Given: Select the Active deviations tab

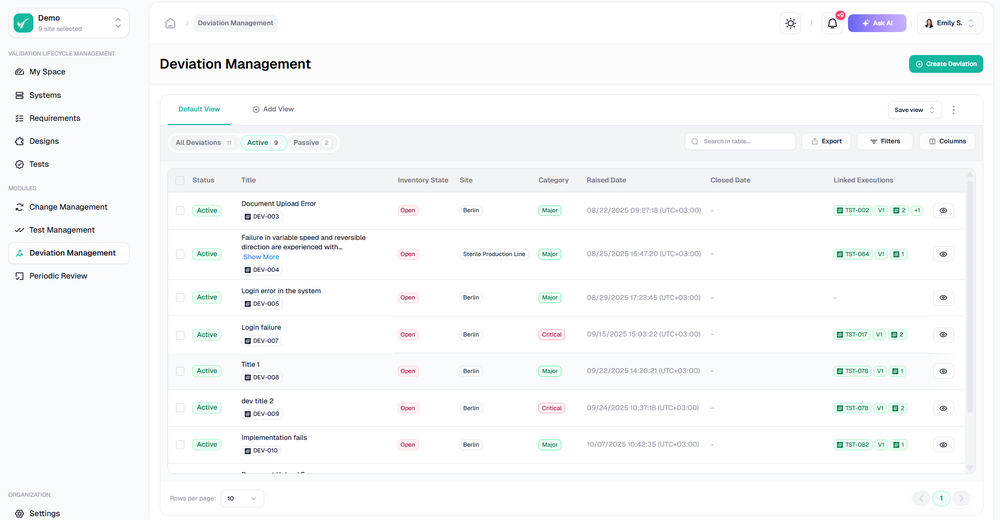Looking at the screenshot, I should click(263, 143).
